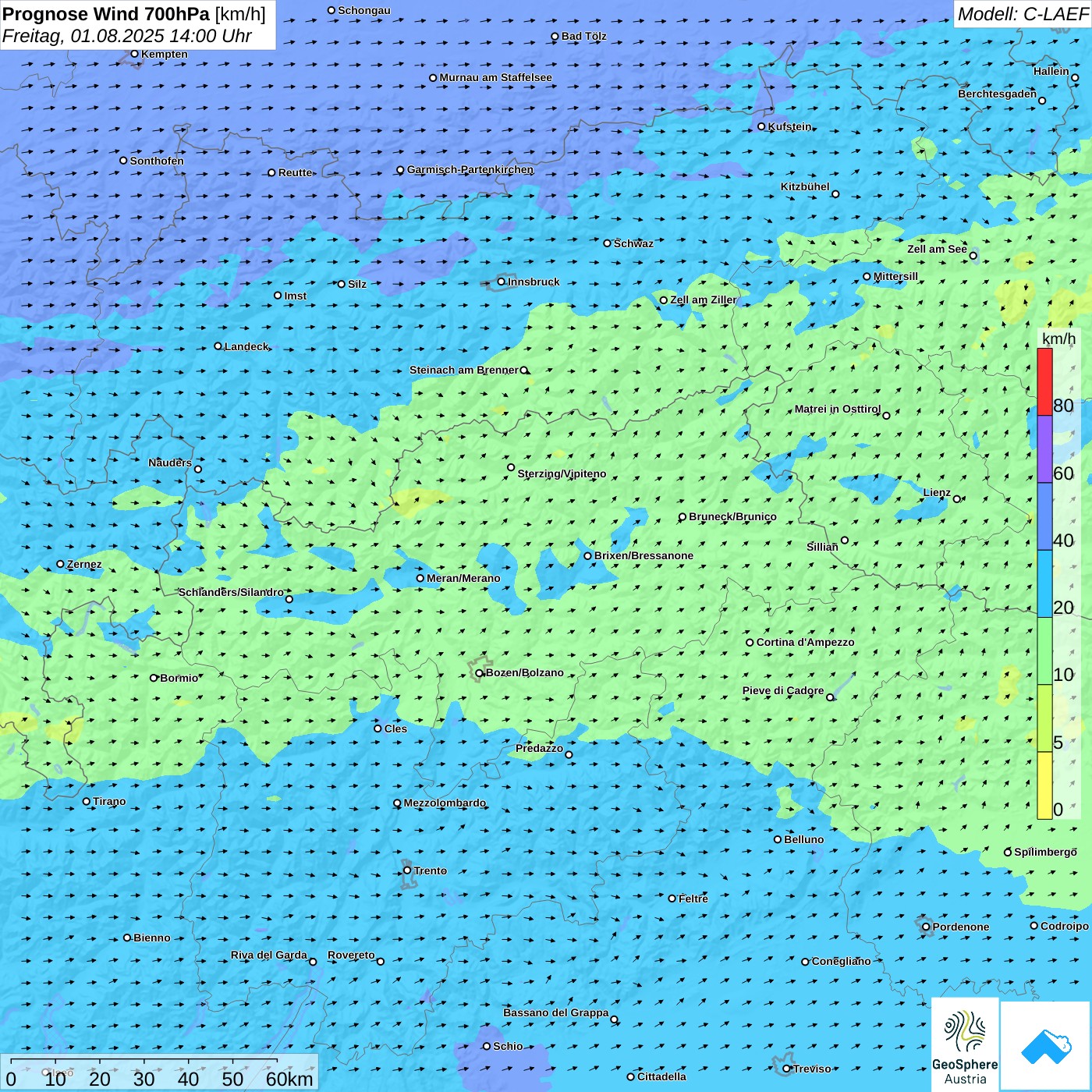Select the yellow 0 km/h legend segment

tap(1044, 785)
